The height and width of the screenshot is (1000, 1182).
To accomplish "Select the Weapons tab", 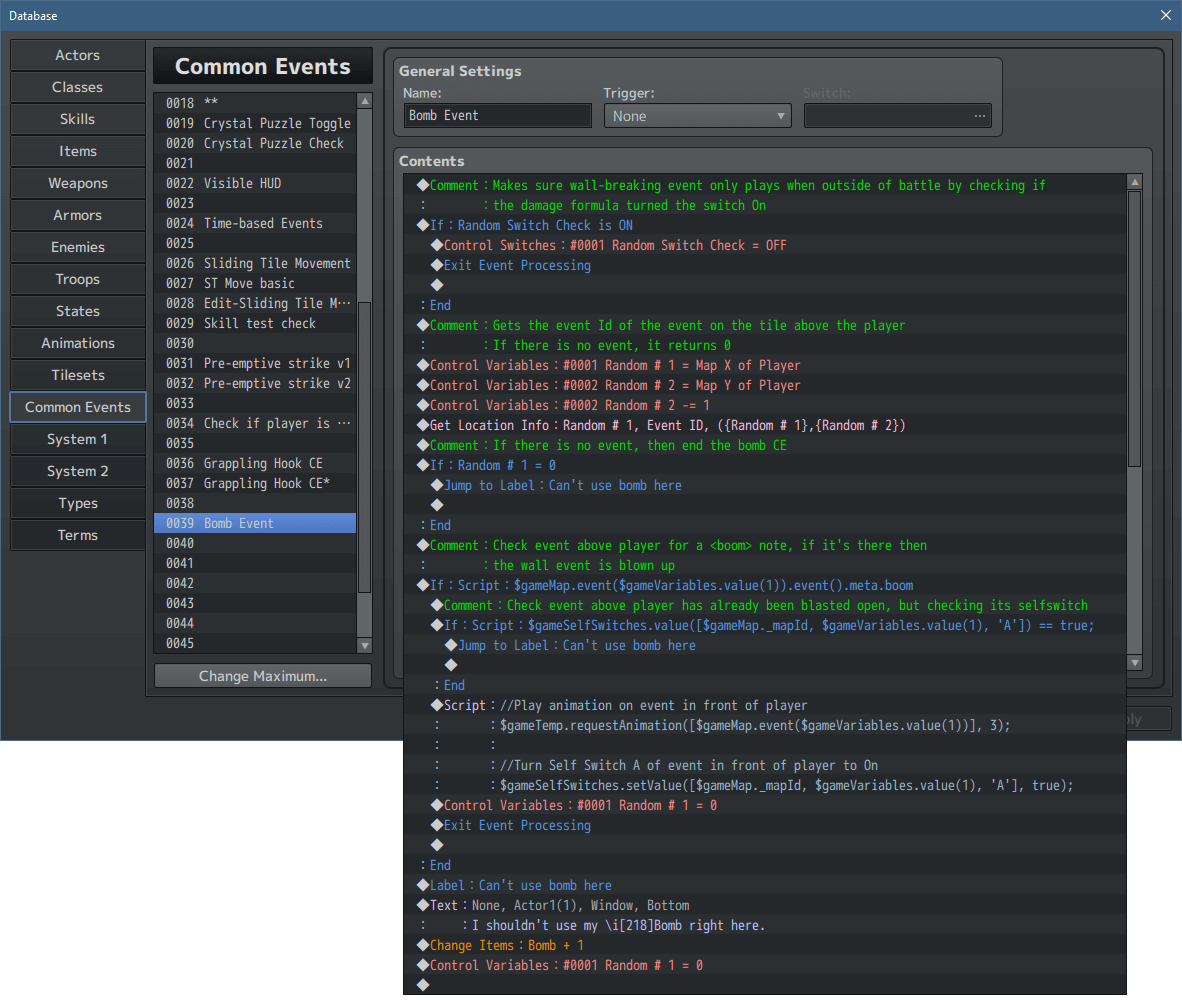I will [78, 183].
